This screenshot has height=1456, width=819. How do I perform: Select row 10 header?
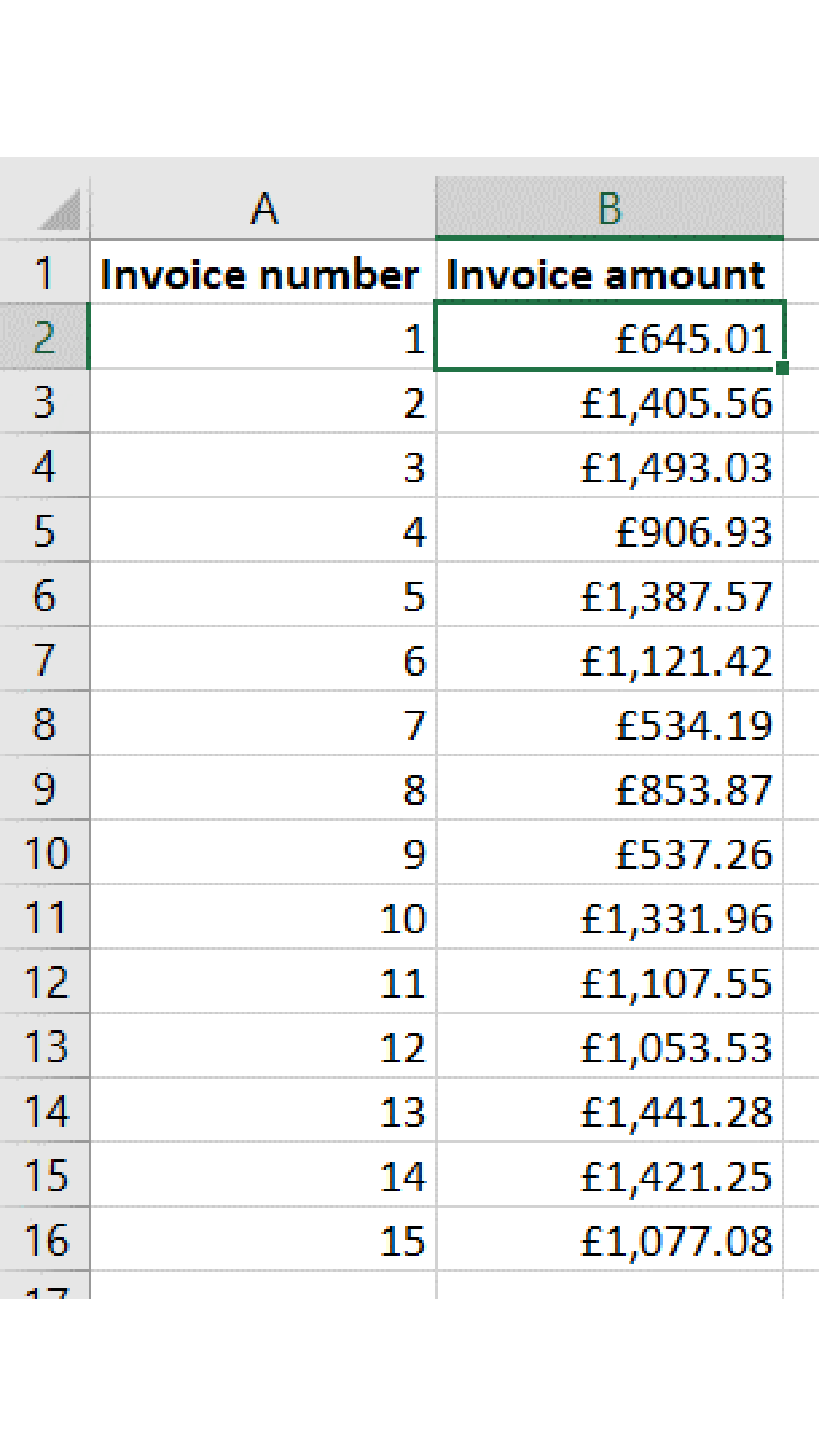click(44, 853)
